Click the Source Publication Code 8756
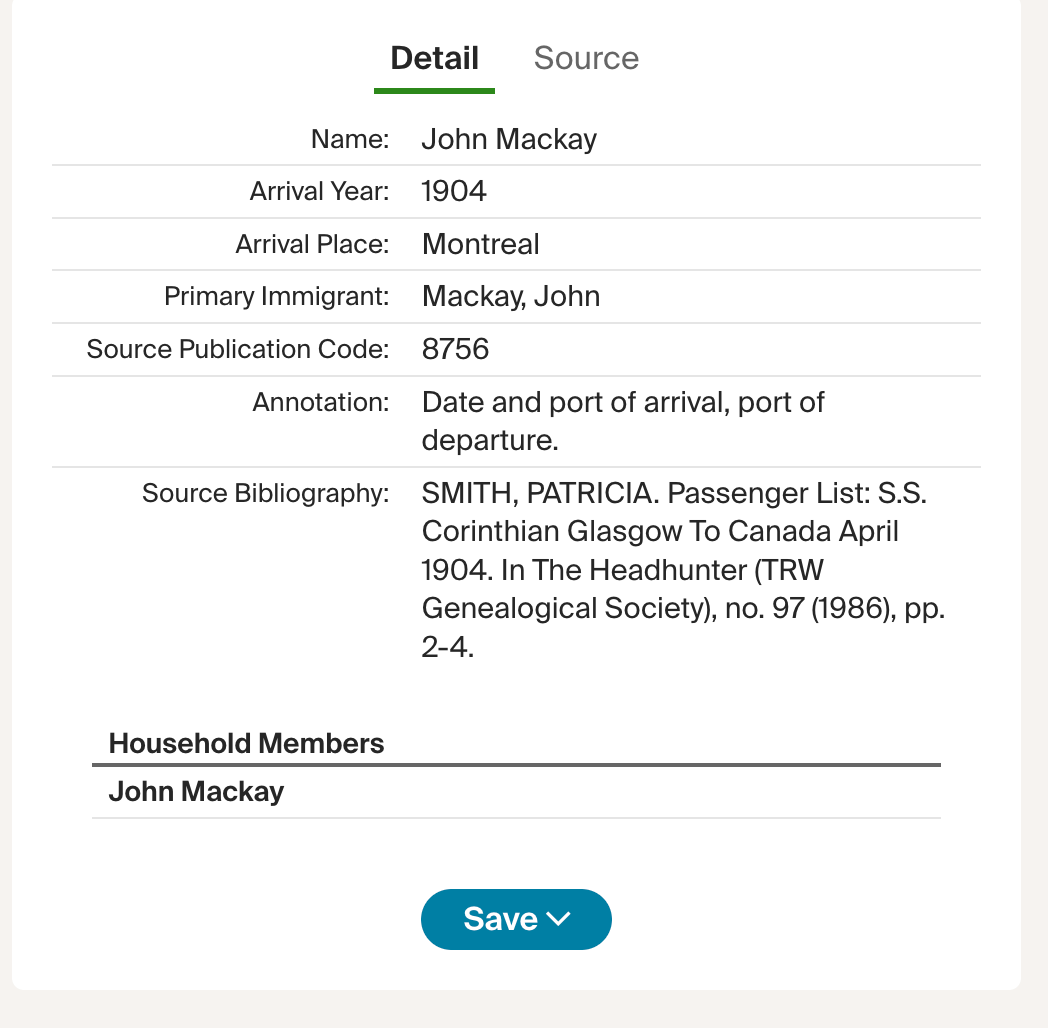 pos(456,349)
